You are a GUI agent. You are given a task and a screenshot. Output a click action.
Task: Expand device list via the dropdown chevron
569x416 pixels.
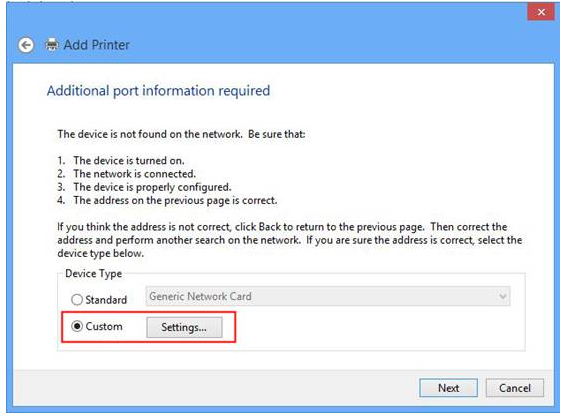[x=503, y=297]
